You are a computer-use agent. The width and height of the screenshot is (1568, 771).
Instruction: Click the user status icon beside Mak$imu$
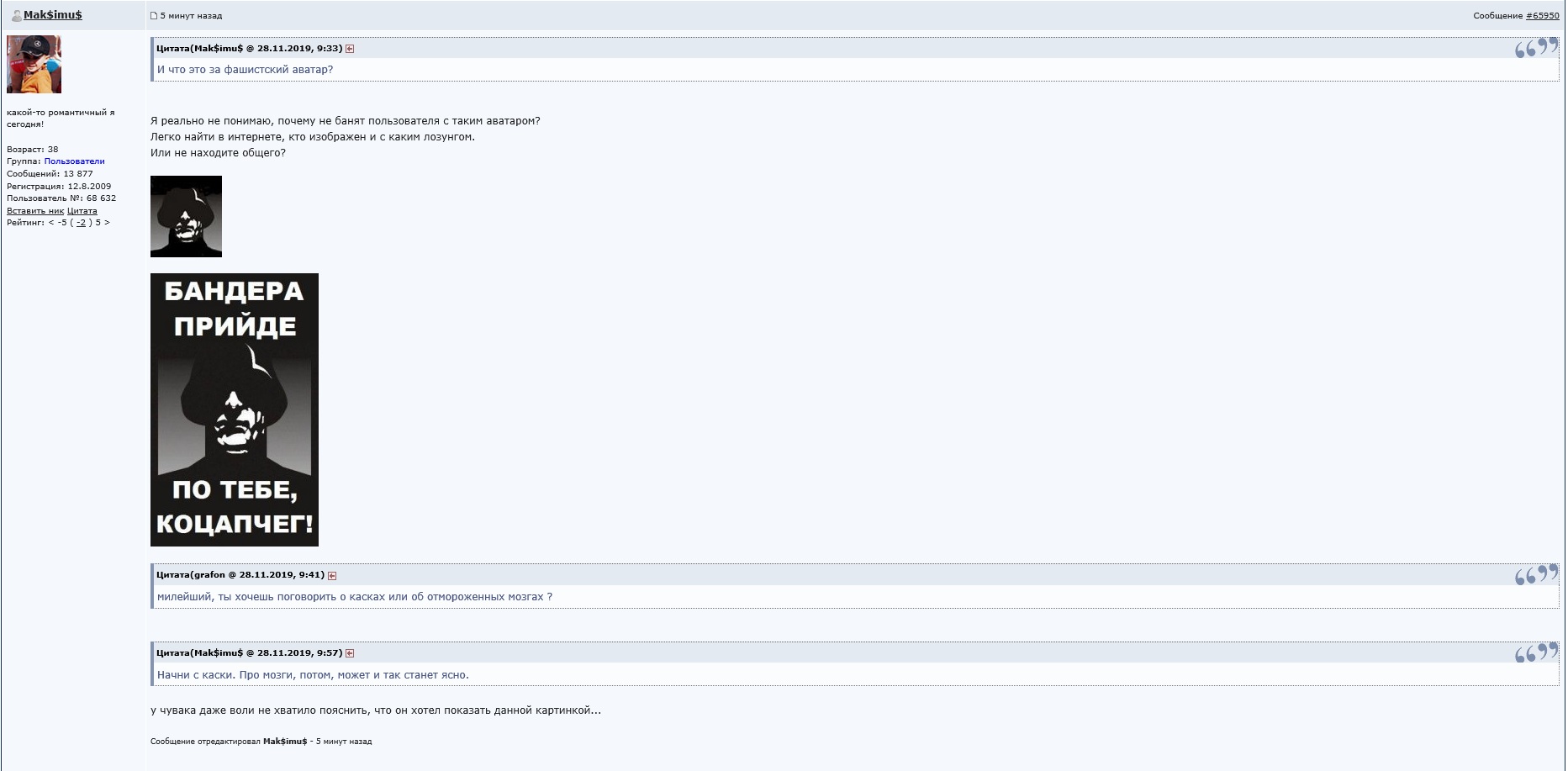(x=16, y=15)
